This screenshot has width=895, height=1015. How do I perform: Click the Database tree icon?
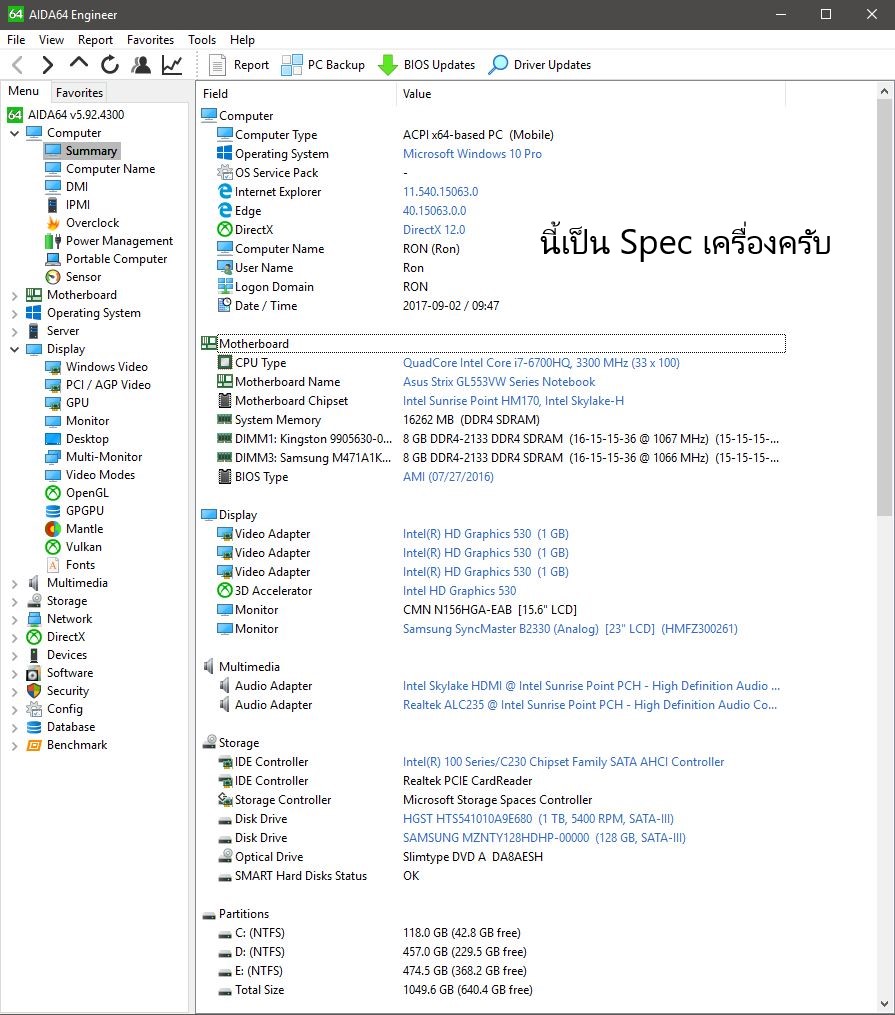(34, 728)
